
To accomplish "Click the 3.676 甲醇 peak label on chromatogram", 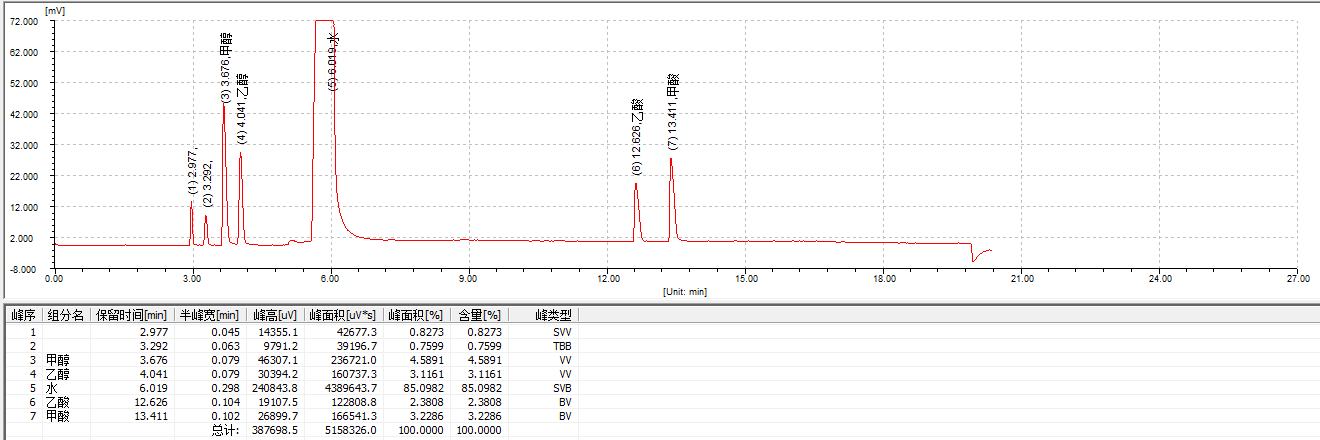I will point(226,68).
